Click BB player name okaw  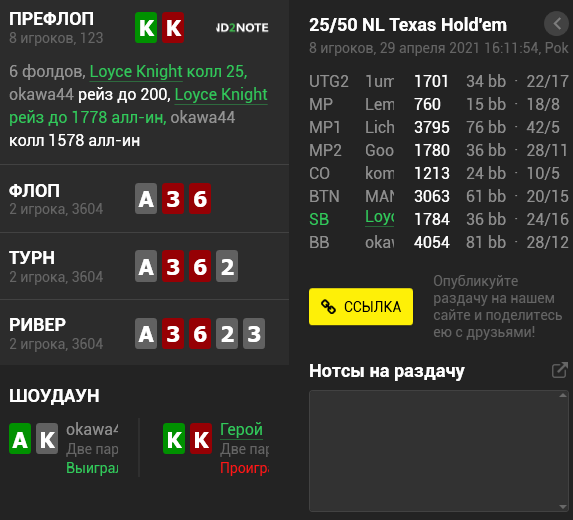(380, 243)
